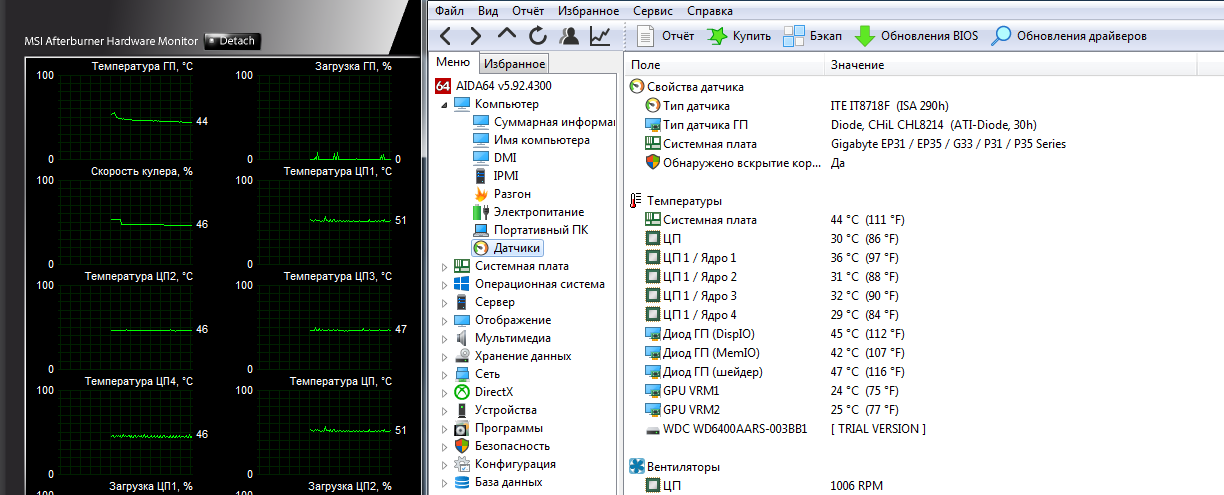The image size is (1224, 495).
Task: Expand the Операционная система tree node
Action: click(x=445, y=284)
